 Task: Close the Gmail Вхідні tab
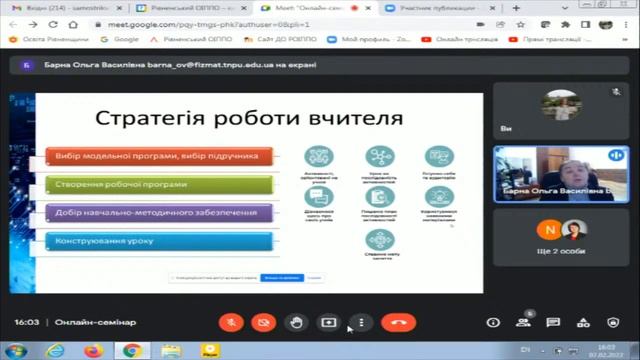(119, 8)
